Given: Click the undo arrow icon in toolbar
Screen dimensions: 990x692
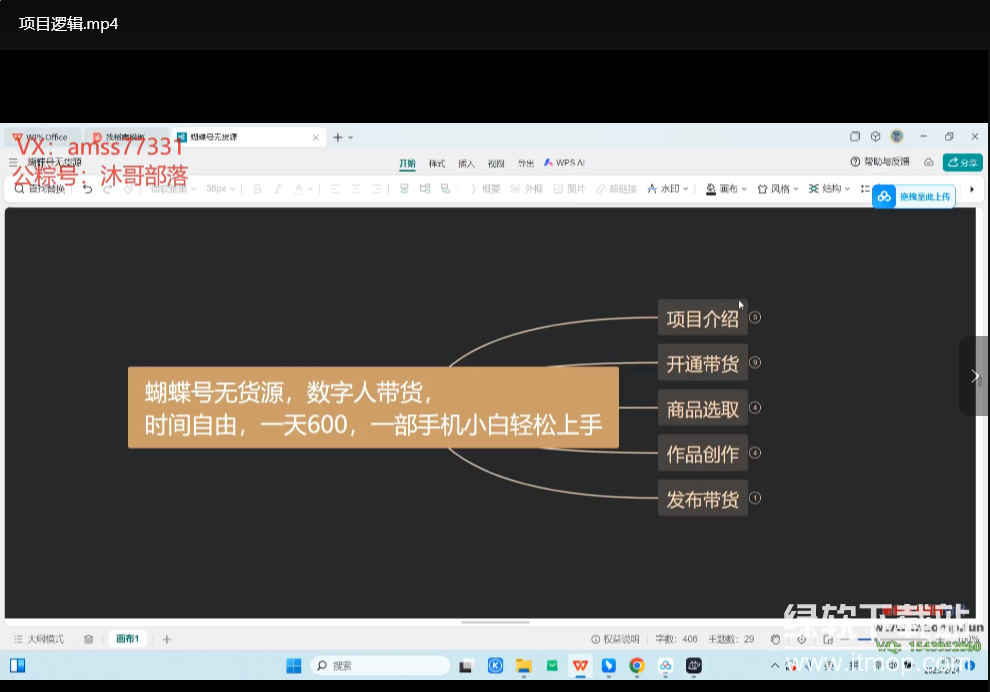Looking at the screenshot, I should 88,189.
